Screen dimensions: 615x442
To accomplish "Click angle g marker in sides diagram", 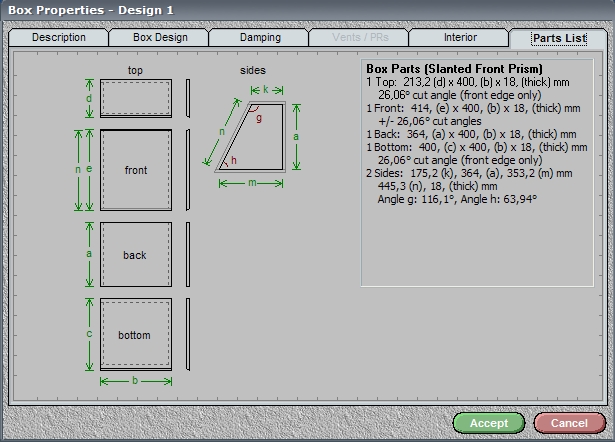I will [258, 117].
